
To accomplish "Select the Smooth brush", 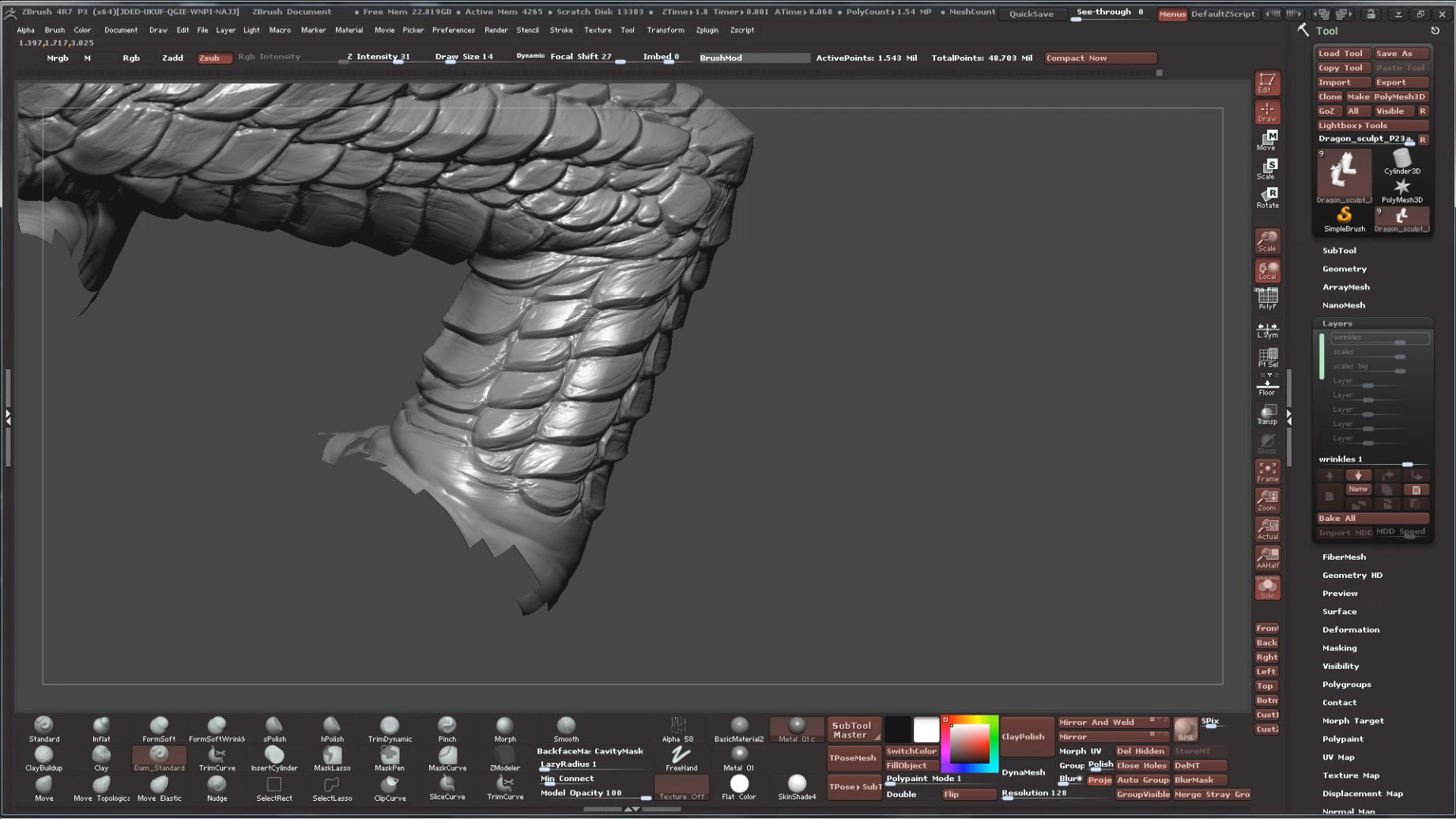I will click(566, 729).
